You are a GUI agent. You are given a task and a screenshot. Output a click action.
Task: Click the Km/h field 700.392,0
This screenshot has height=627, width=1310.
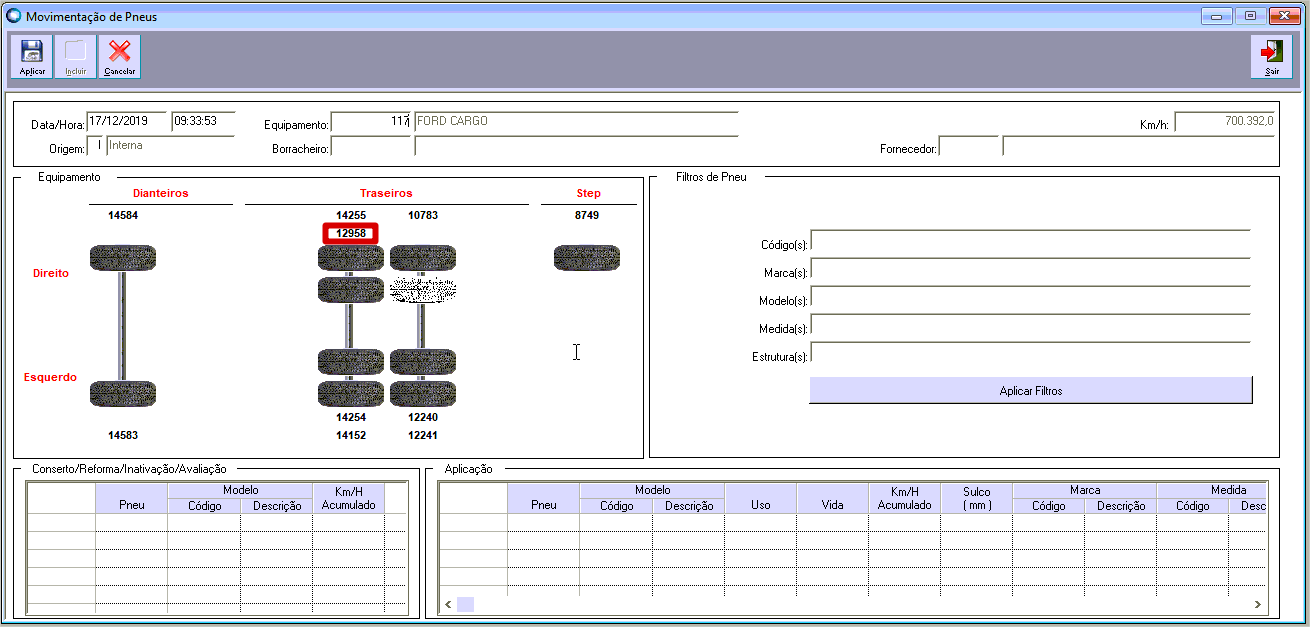click(x=1225, y=122)
